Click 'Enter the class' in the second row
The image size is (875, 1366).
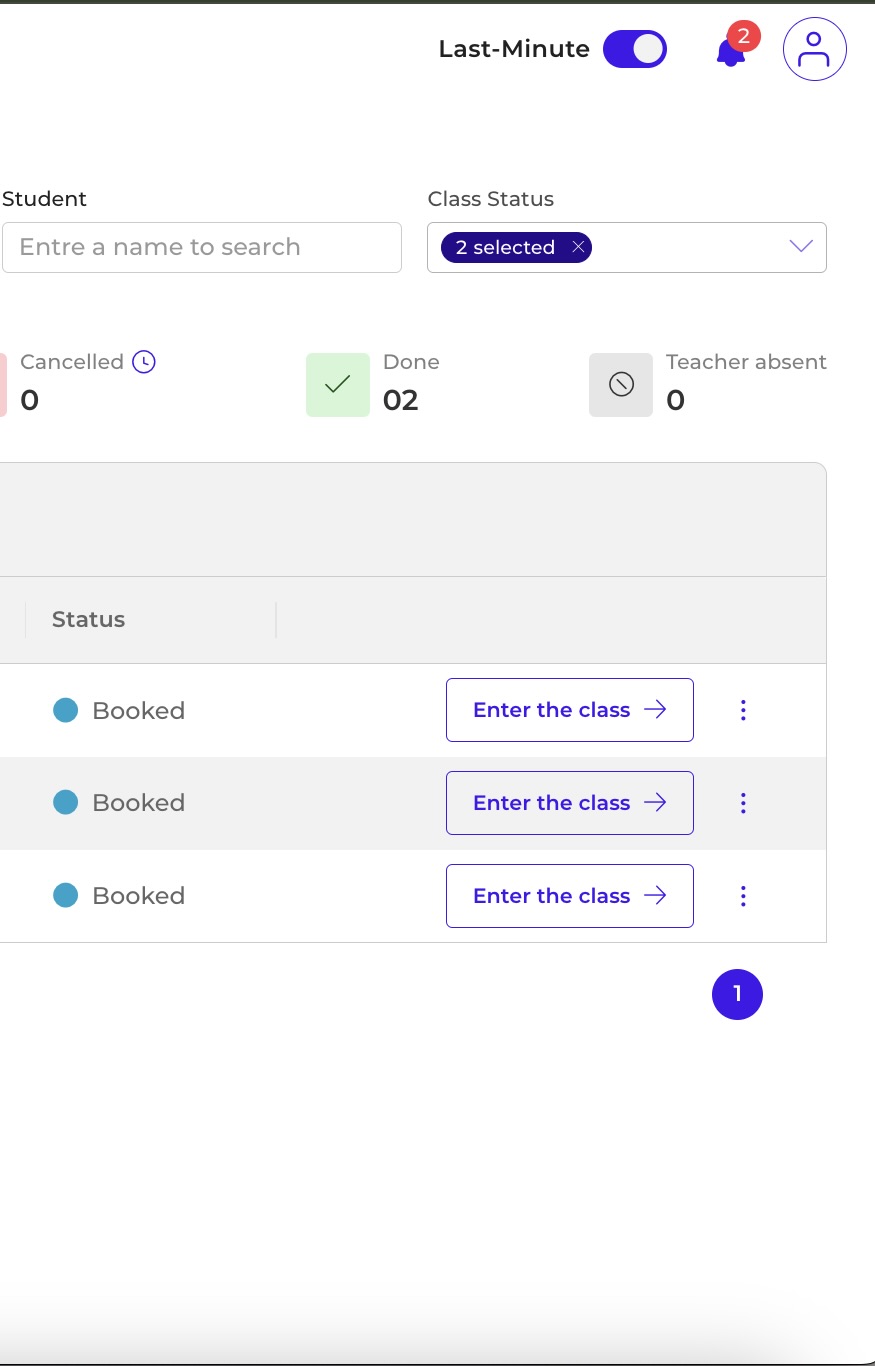570,803
